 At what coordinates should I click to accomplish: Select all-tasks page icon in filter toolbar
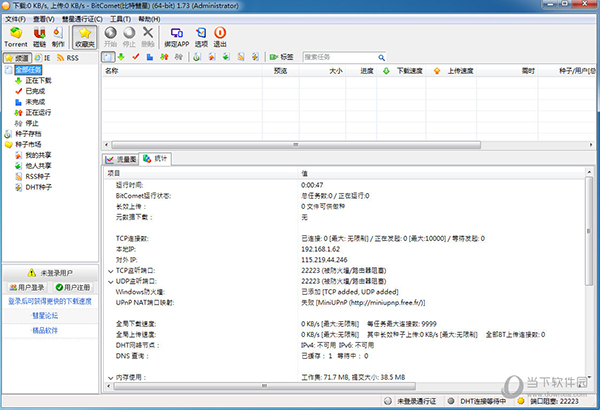[108, 57]
